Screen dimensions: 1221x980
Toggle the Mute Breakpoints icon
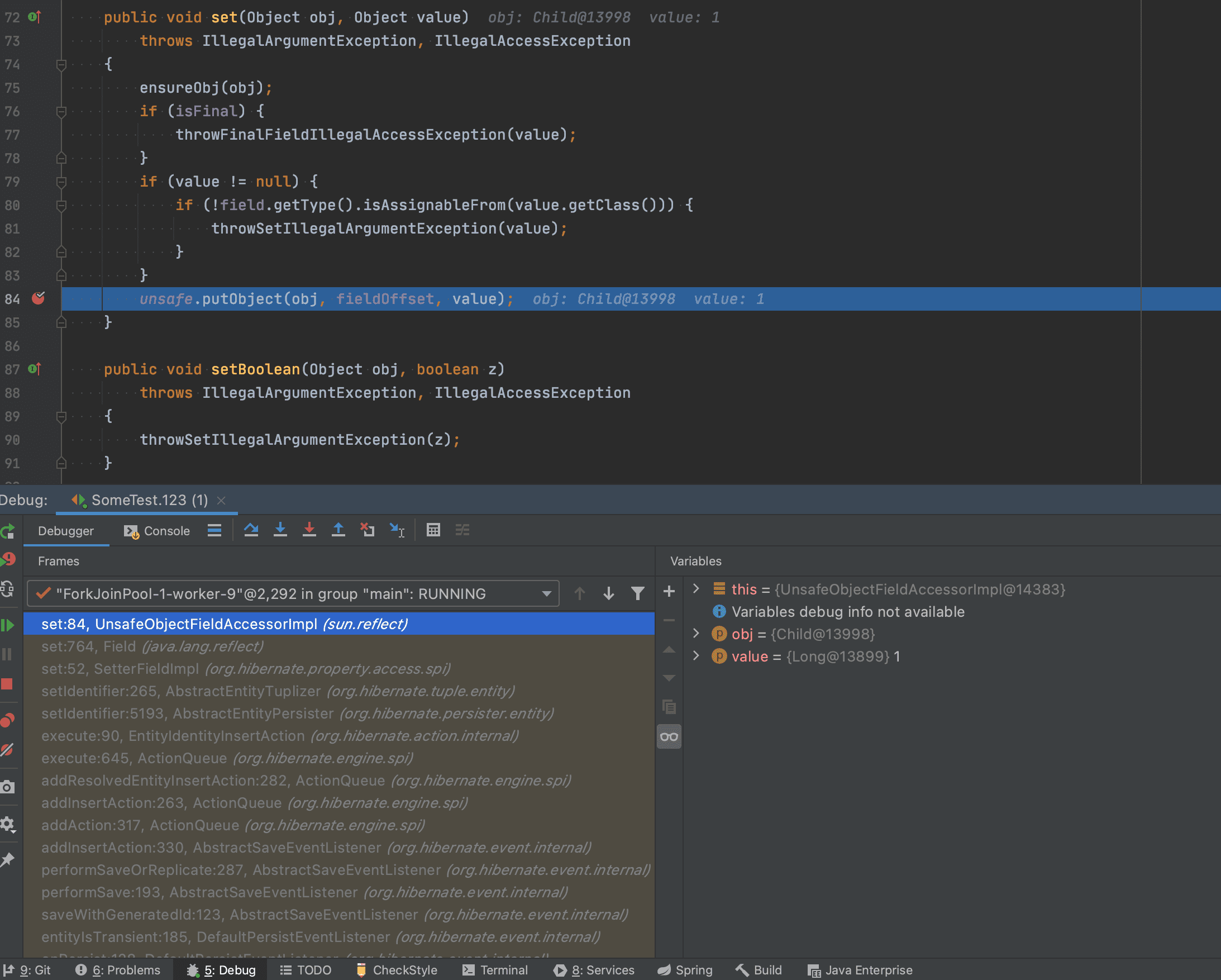pyautogui.click(x=7, y=750)
